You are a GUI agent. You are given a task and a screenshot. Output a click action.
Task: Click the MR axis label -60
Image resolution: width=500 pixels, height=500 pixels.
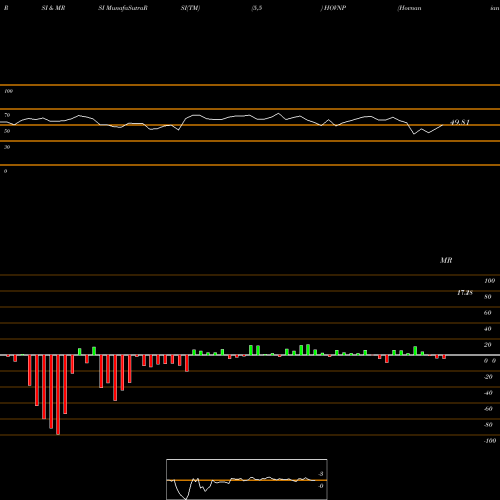488,409
